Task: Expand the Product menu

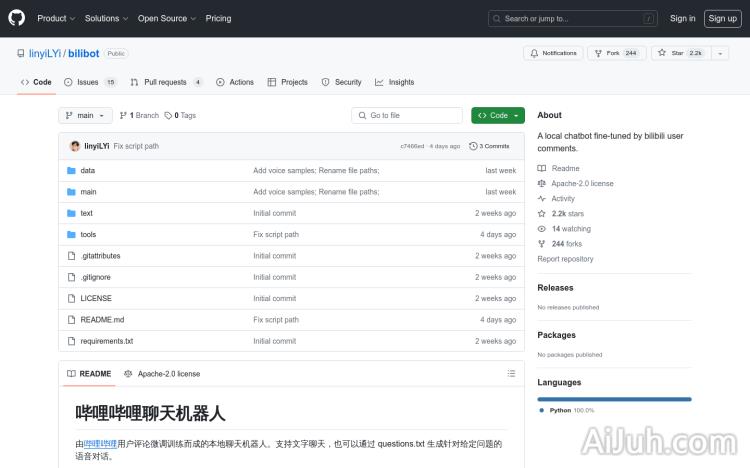Action: [55, 18]
